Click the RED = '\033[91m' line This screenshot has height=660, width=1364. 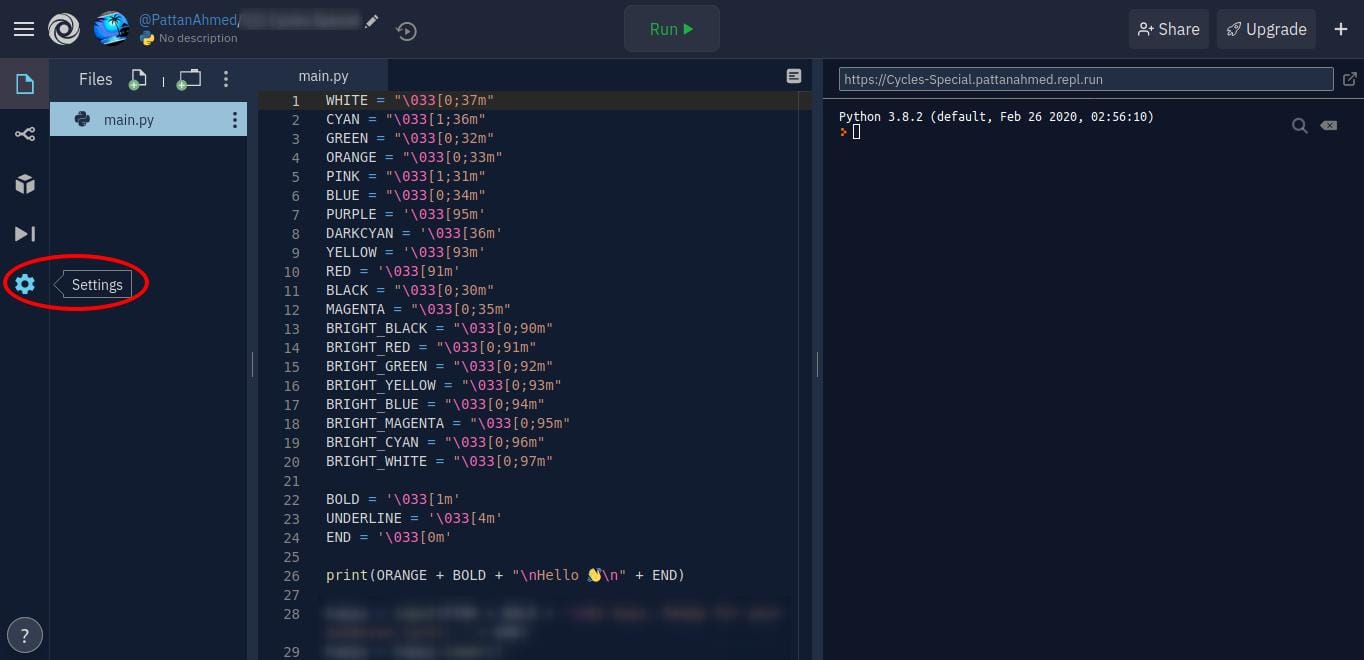(393, 272)
